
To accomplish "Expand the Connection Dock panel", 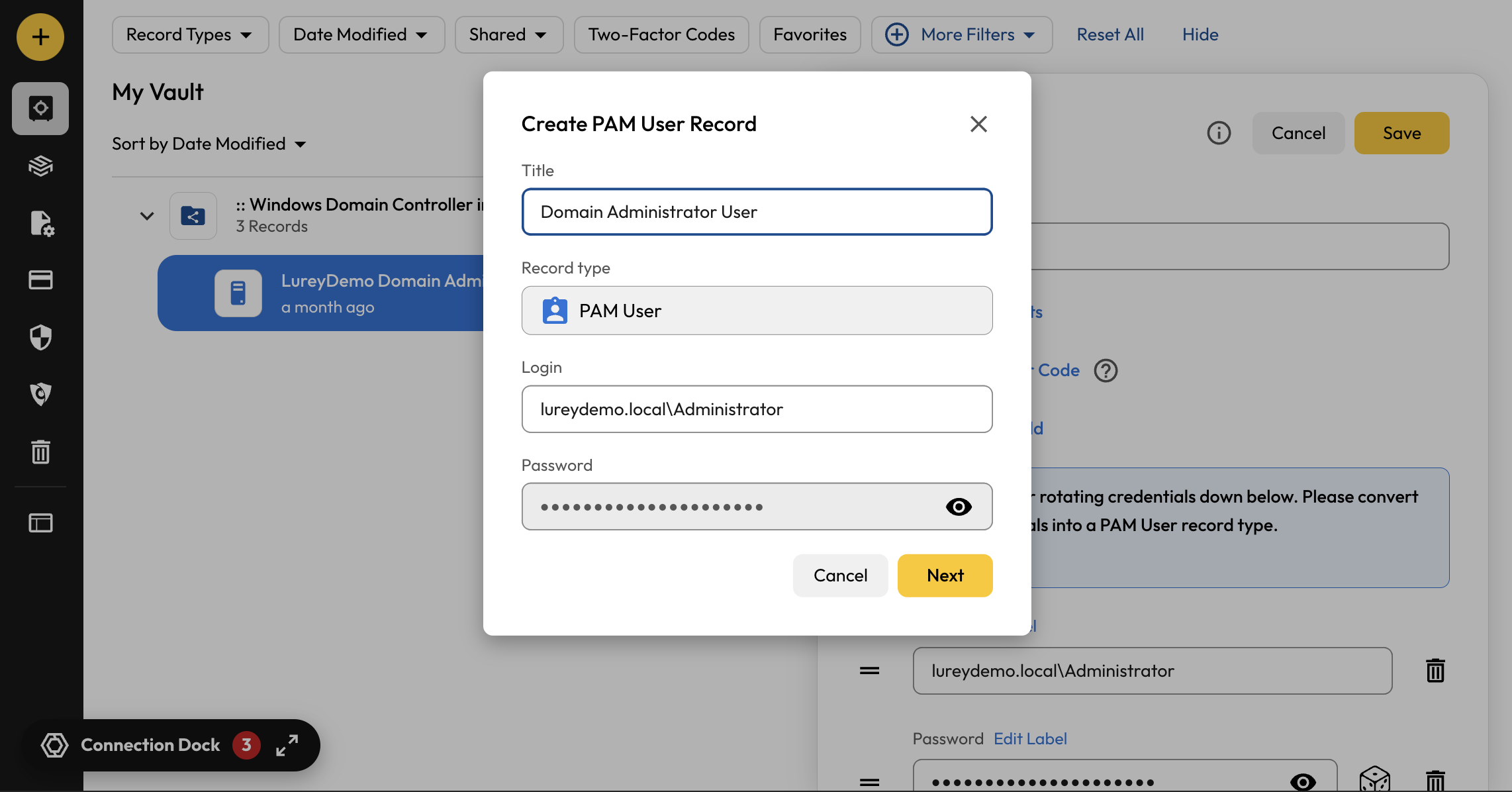I will [287, 745].
